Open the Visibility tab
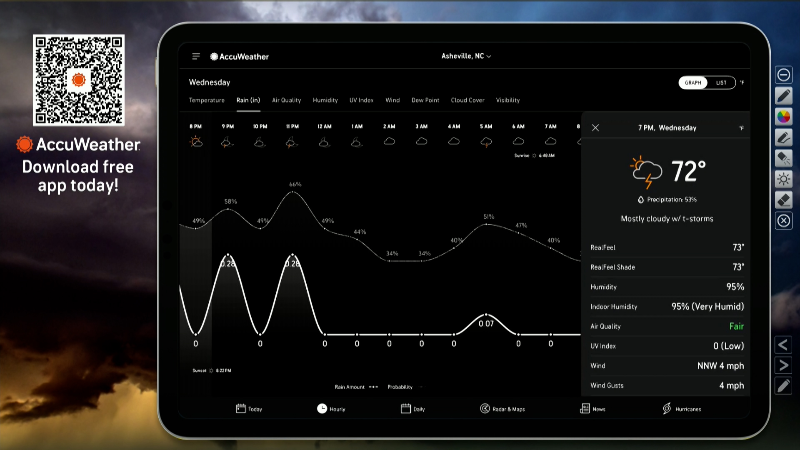800x450 pixels. pos(508,100)
